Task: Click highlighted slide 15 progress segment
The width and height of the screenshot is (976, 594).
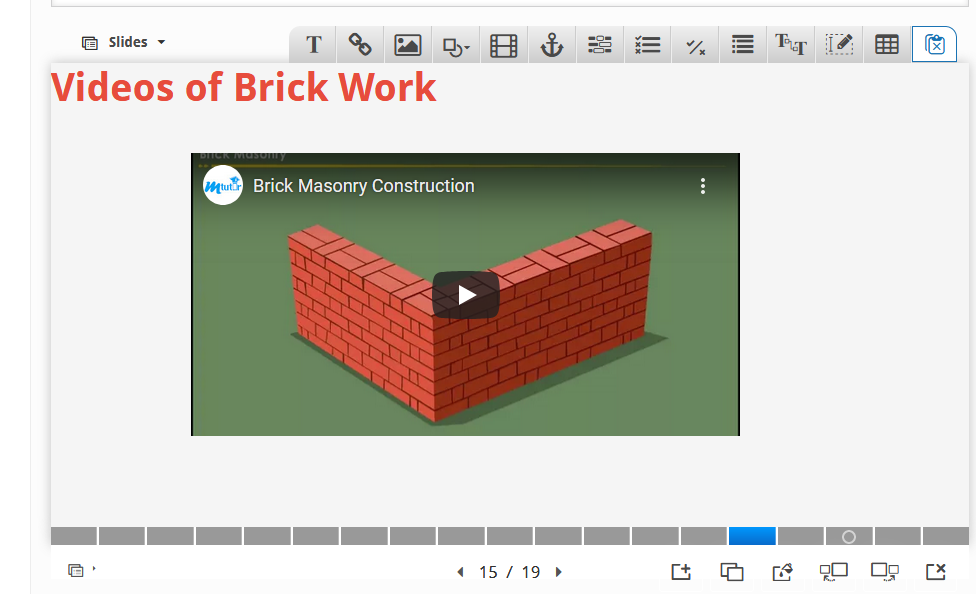Action: [752, 536]
